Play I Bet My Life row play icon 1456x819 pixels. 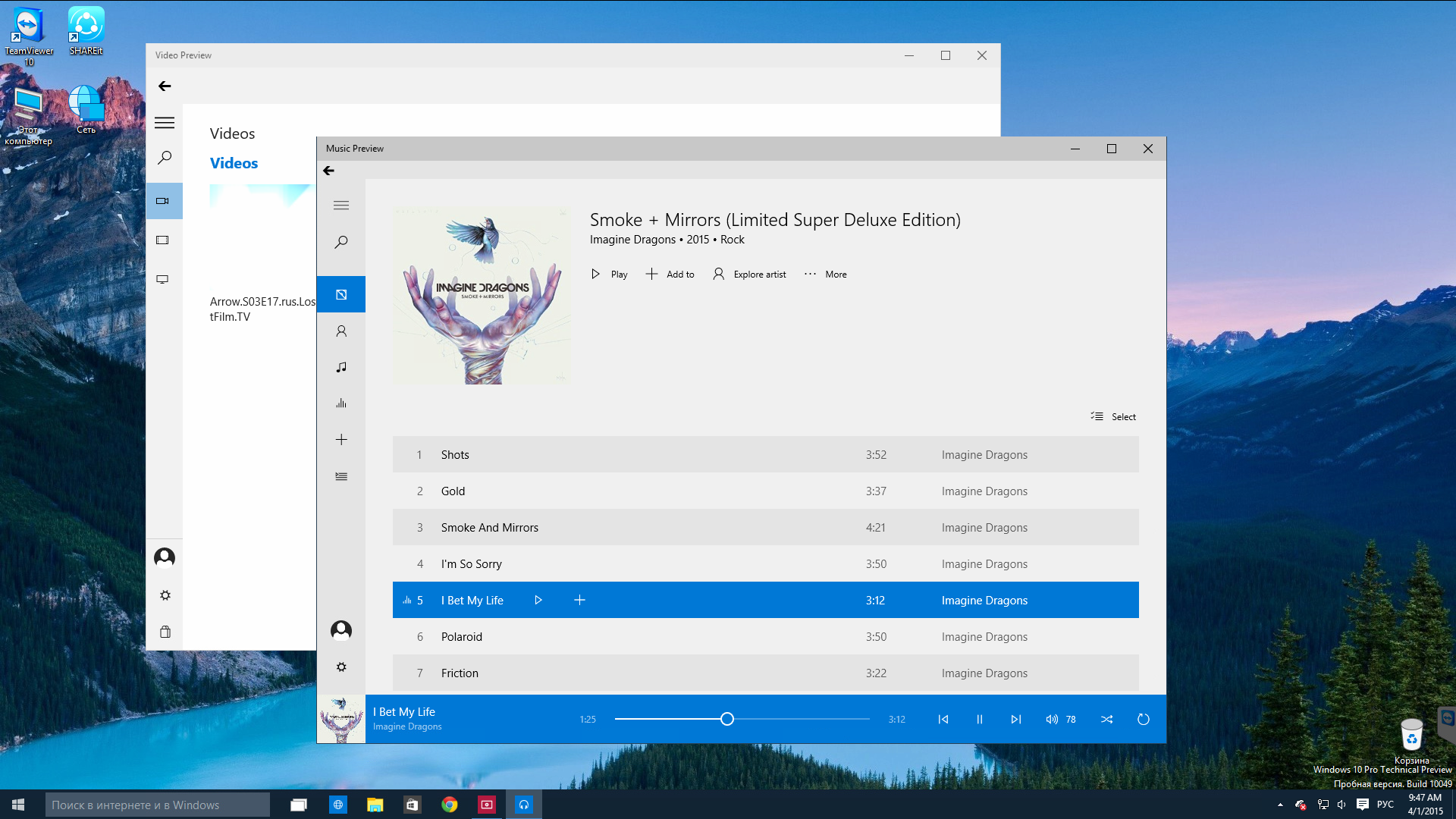538,601
